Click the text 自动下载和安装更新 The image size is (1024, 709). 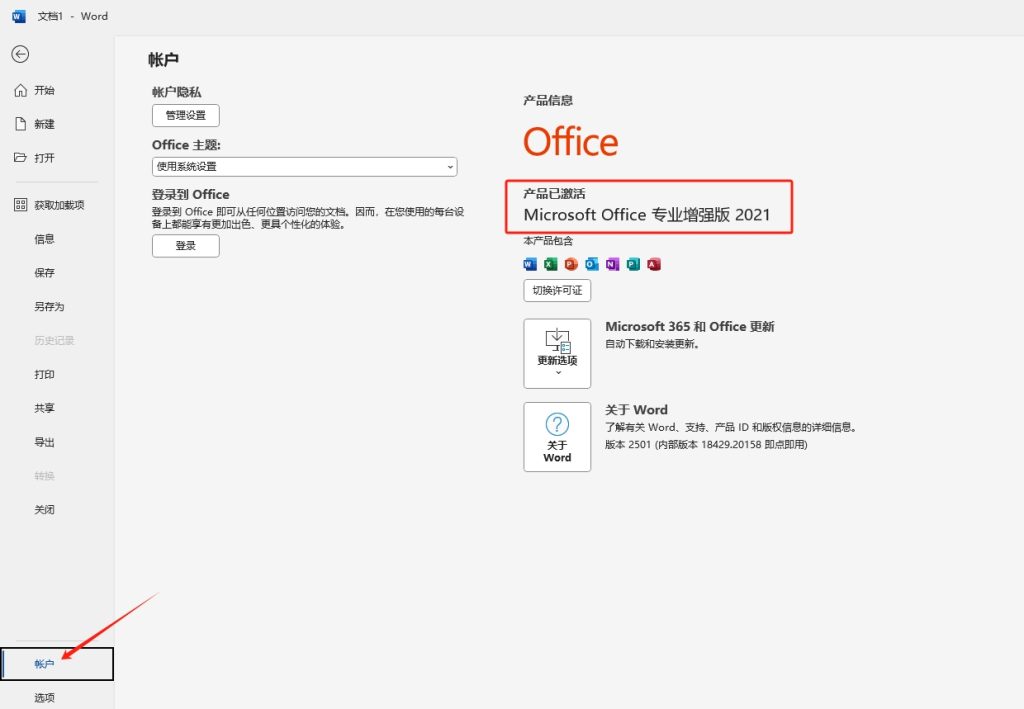click(x=652, y=344)
